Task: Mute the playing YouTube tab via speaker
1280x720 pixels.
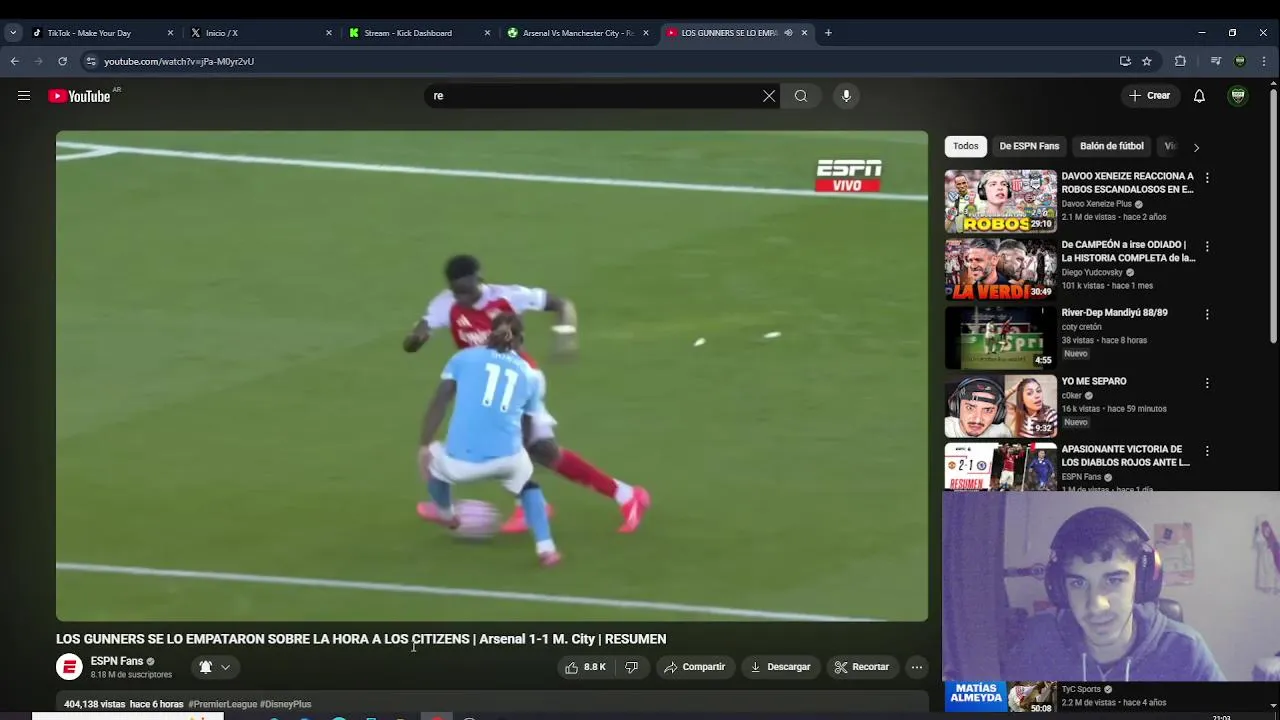Action: point(788,33)
